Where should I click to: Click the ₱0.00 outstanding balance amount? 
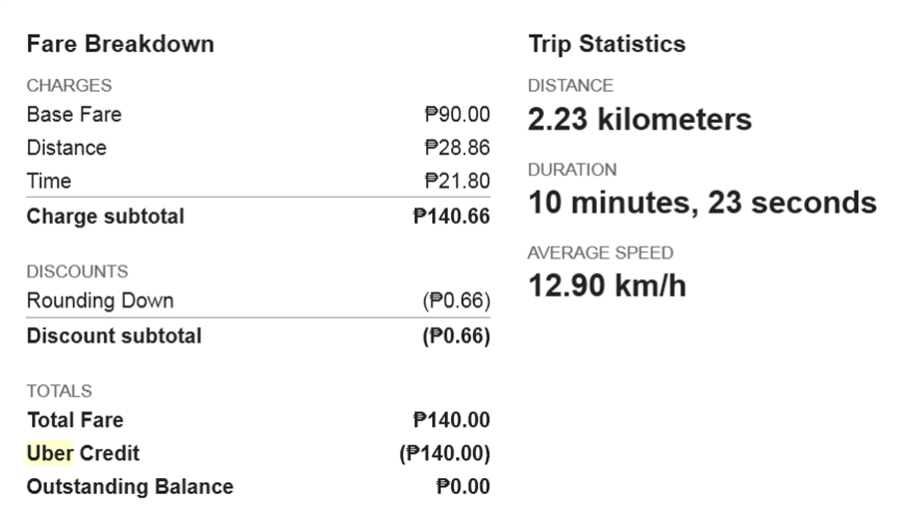[x=463, y=486]
